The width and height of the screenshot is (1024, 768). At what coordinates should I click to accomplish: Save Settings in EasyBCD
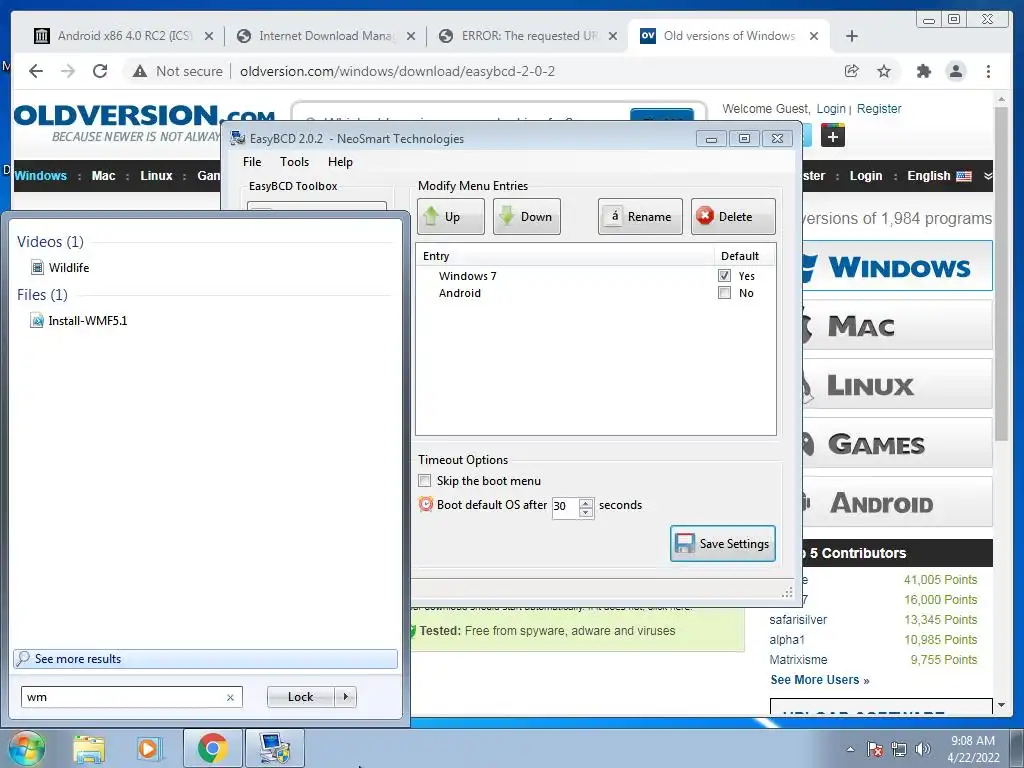[723, 543]
